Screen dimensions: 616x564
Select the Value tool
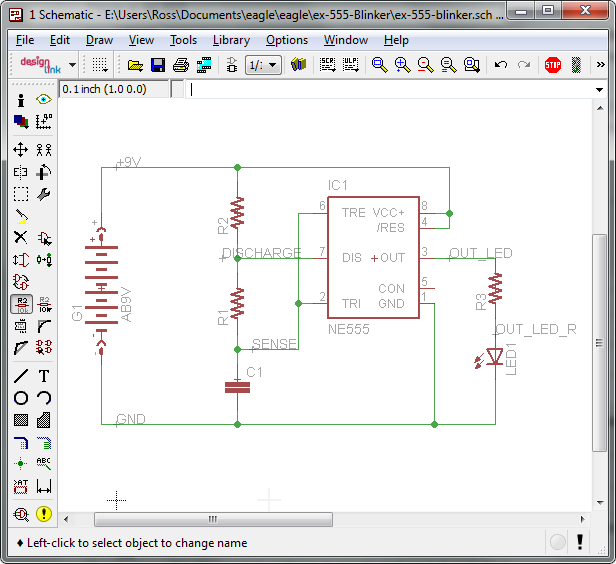44,304
